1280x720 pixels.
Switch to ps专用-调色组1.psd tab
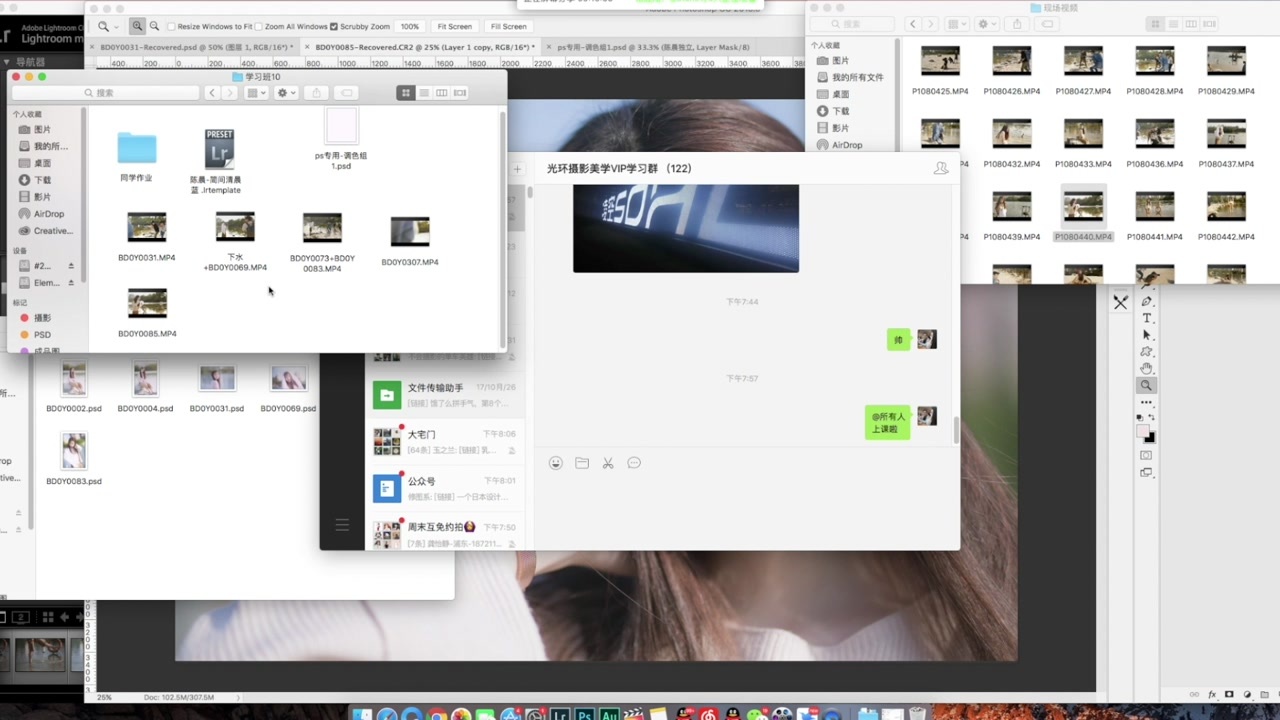click(x=653, y=47)
